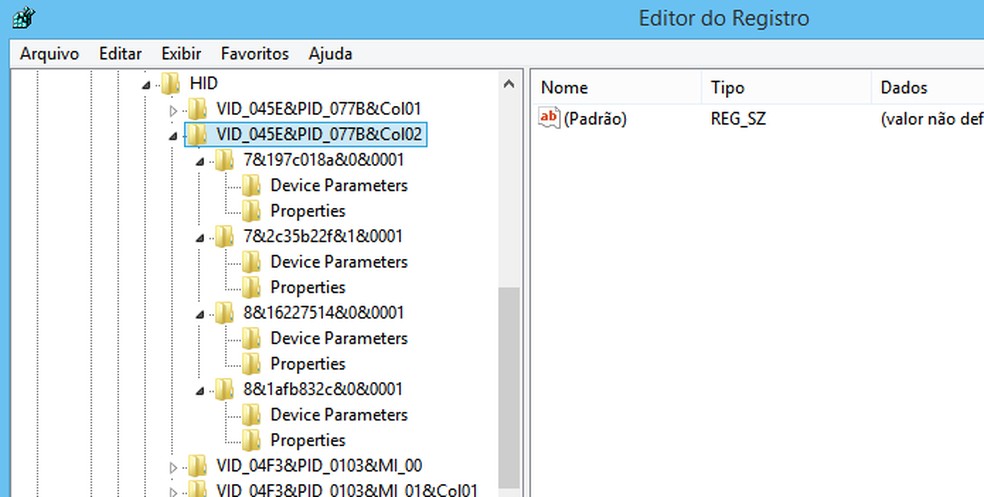Image resolution: width=984 pixels, height=497 pixels.
Task: Click the Nome column header
Action: point(617,88)
